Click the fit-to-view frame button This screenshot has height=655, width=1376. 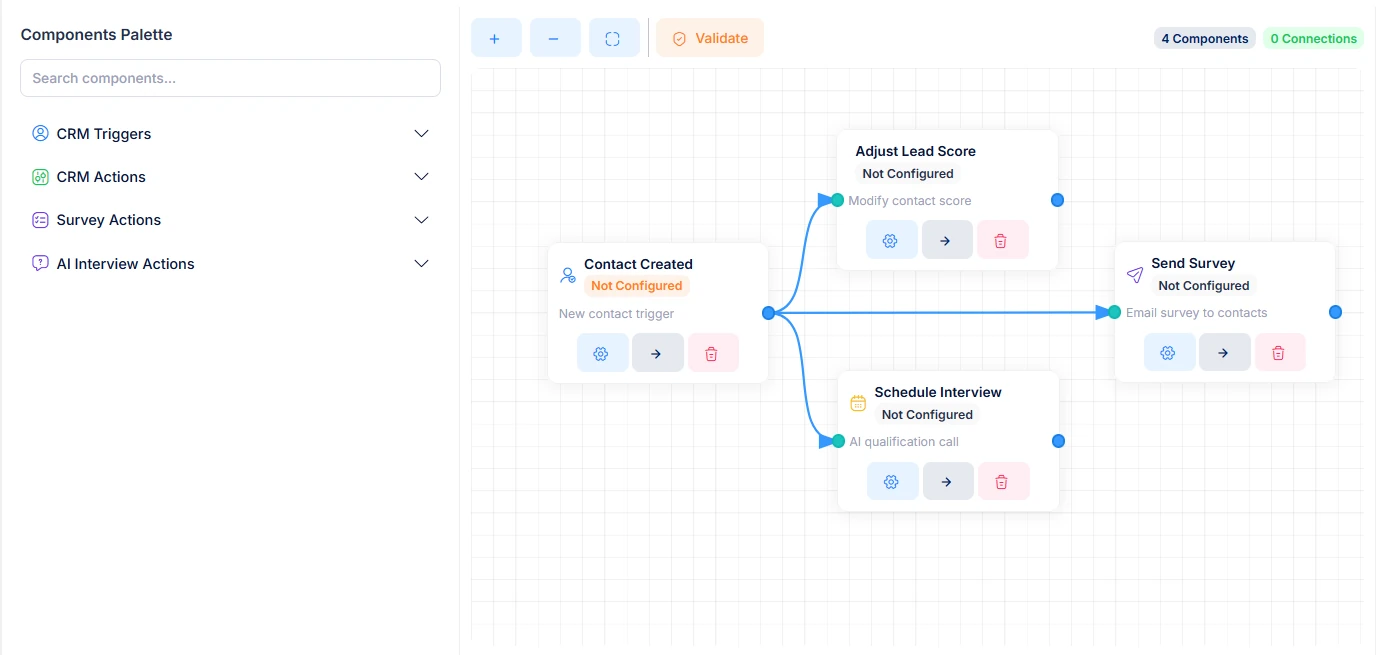(614, 38)
